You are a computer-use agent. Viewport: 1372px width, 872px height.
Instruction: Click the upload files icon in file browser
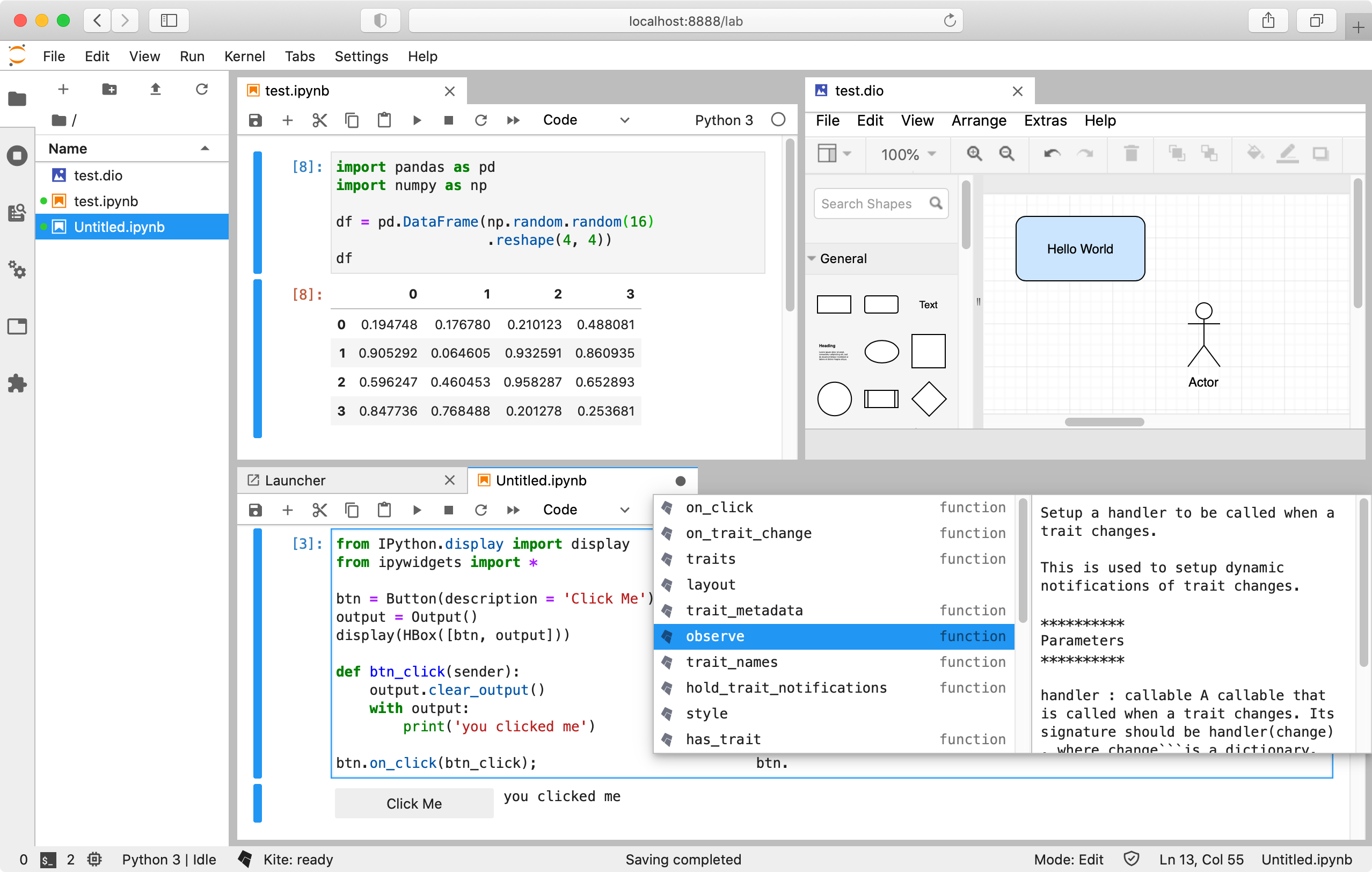(155, 90)
